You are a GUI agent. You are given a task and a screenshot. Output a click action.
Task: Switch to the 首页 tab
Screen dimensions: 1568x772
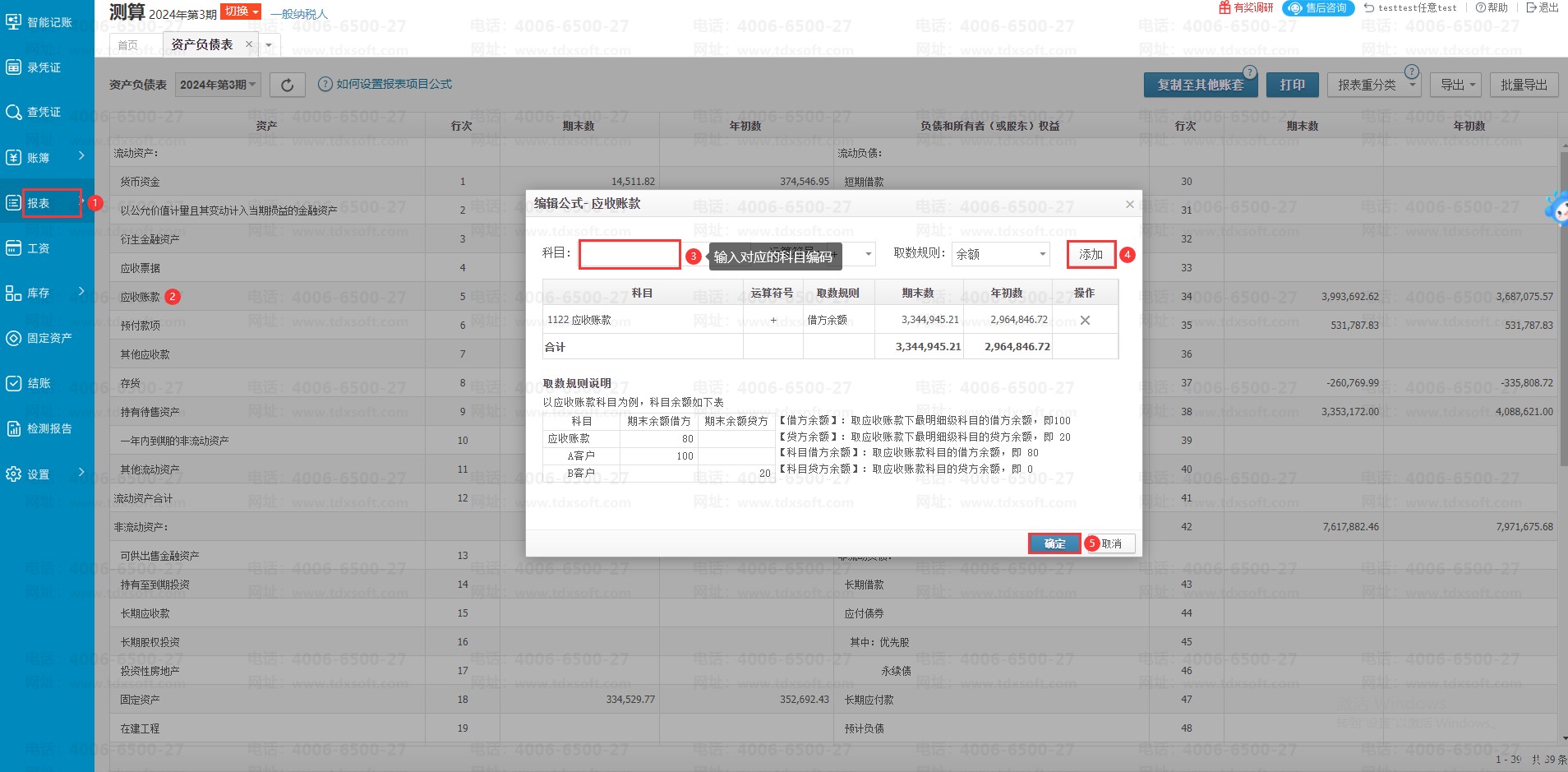tap(128, 45)
